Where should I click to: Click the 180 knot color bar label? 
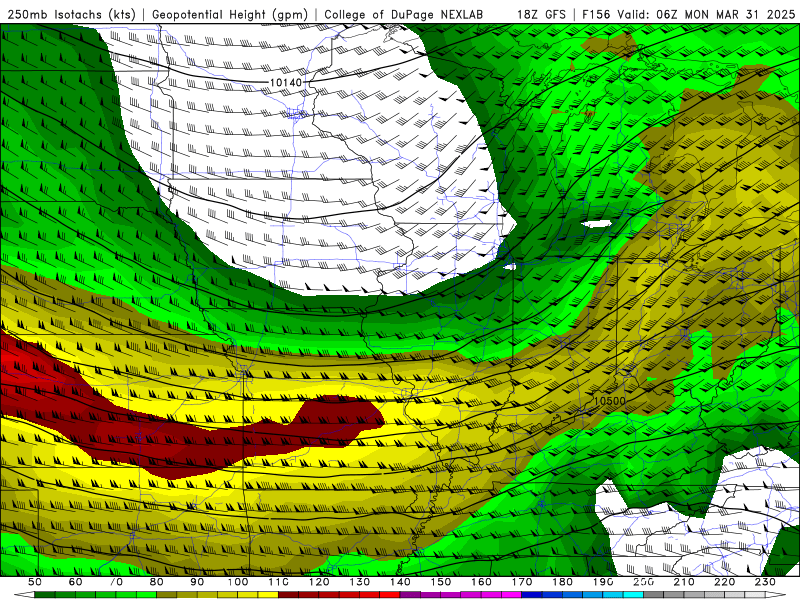click(562, 582)
